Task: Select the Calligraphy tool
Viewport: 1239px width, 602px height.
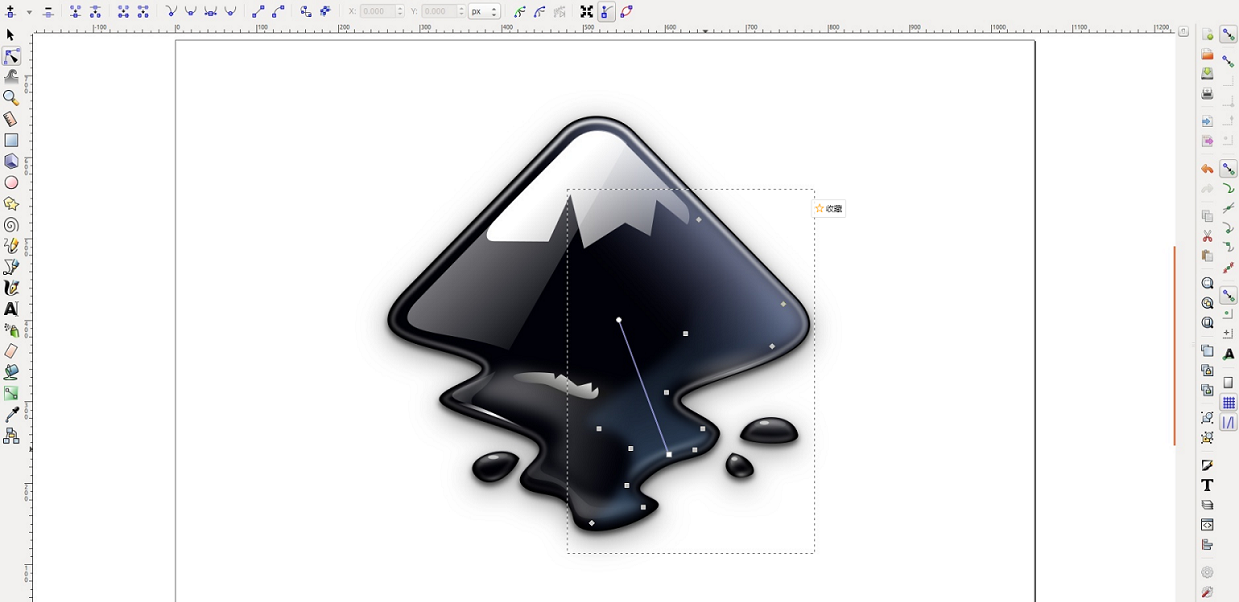Action: click(x=11, y=288)
